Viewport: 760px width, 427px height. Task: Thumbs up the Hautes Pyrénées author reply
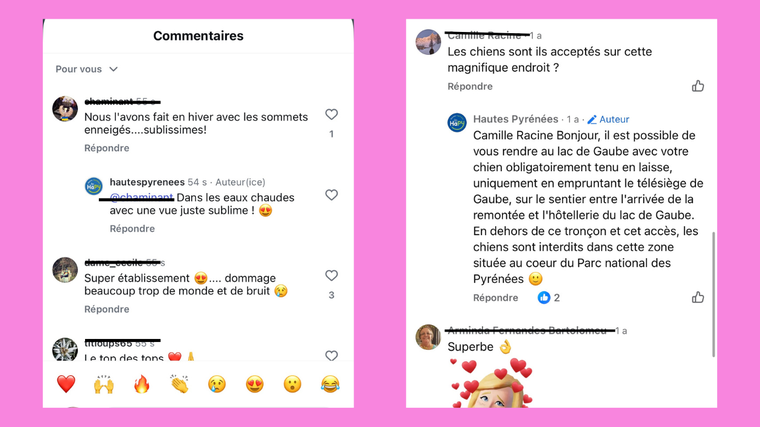pyautogui.click(x=698, y=297)
